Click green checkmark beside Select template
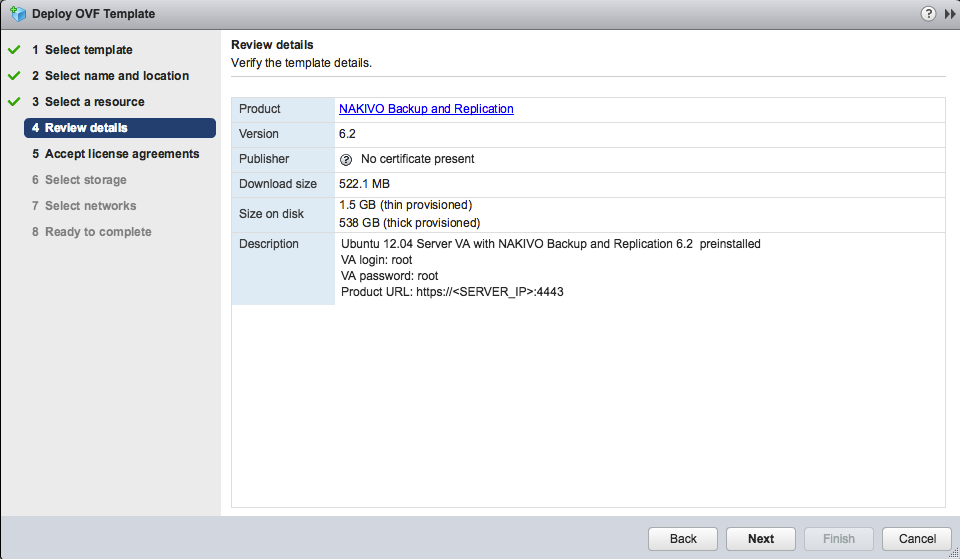The image size is (960, 559). pyautogui.click(x=14, y=50)
